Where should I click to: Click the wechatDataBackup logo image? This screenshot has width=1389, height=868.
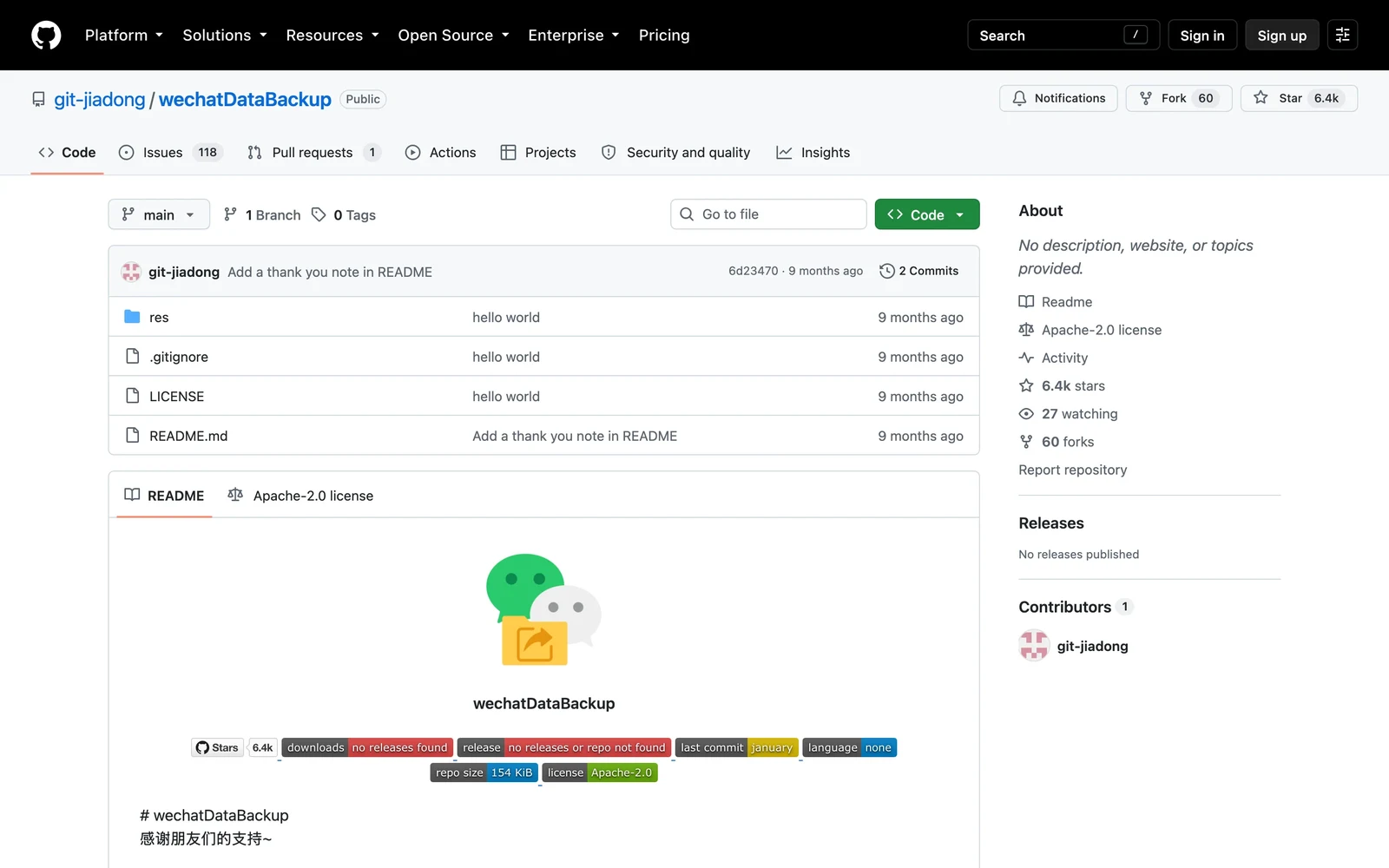pyautogui.click(x=543, y=609)
